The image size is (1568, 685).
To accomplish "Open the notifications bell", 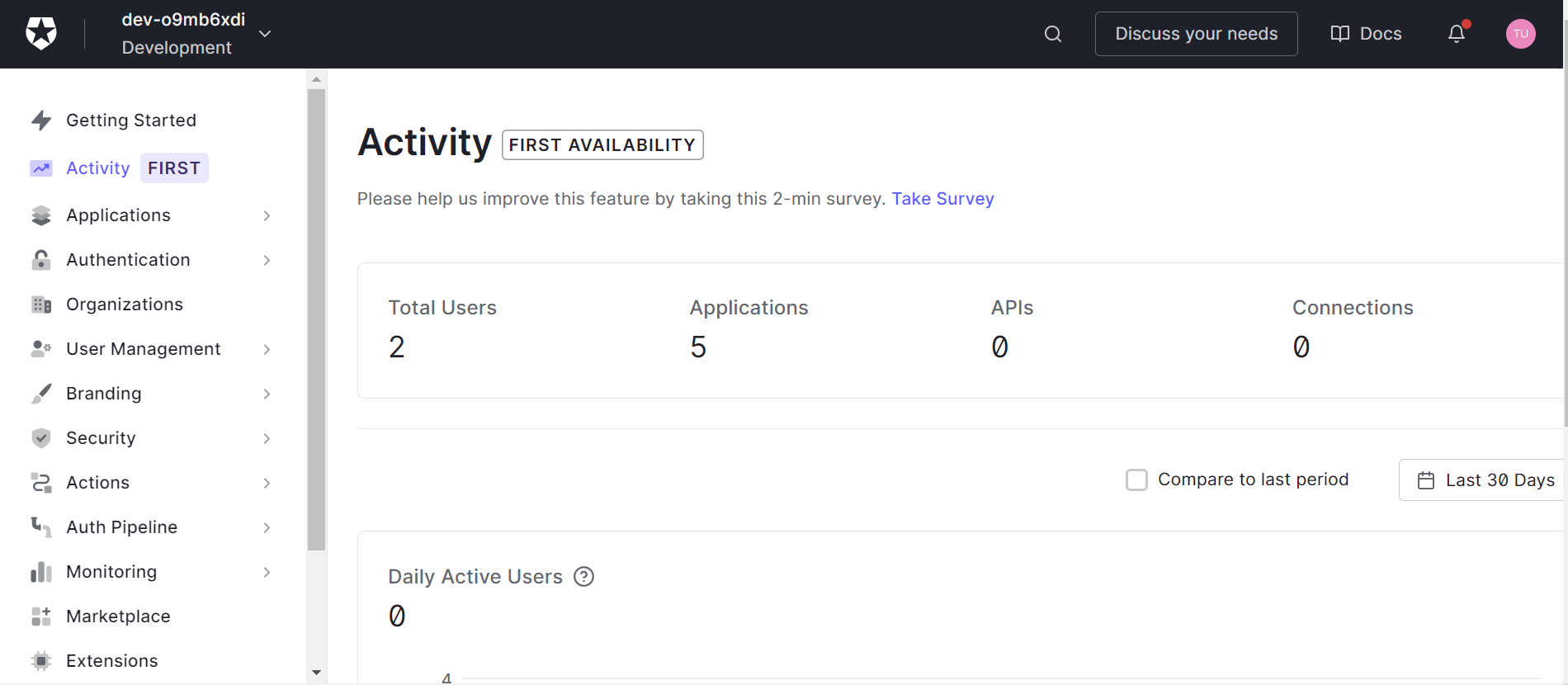I will coord(1457,34).
